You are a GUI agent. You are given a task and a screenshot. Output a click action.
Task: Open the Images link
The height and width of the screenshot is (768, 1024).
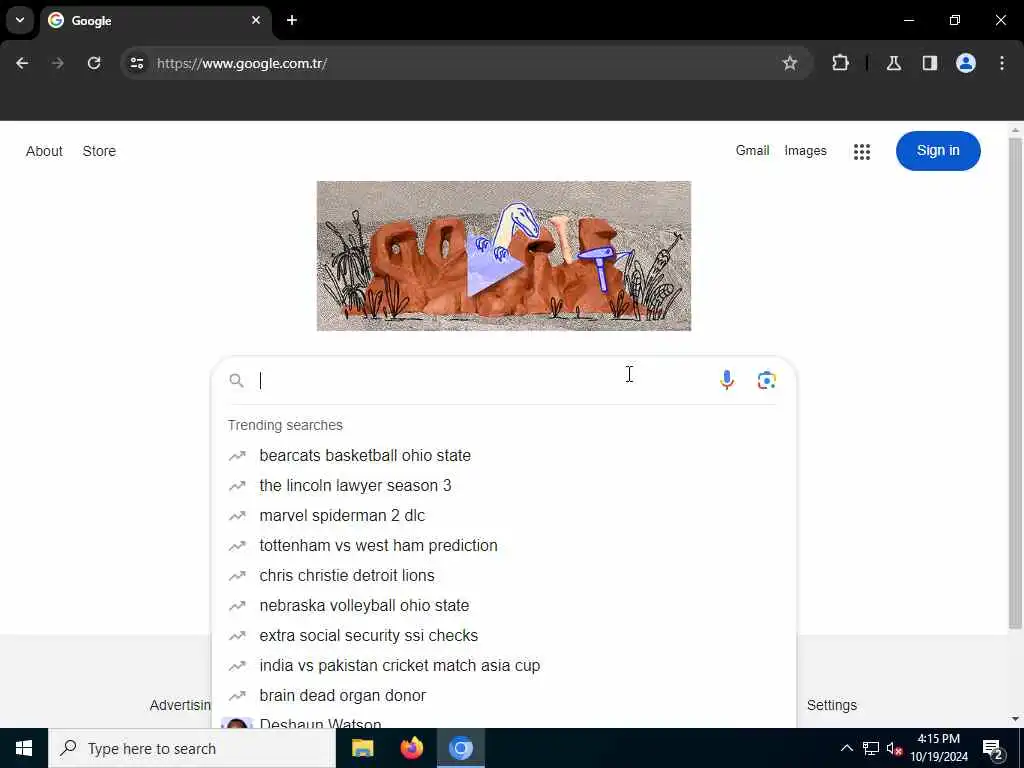tap(805, 151)
